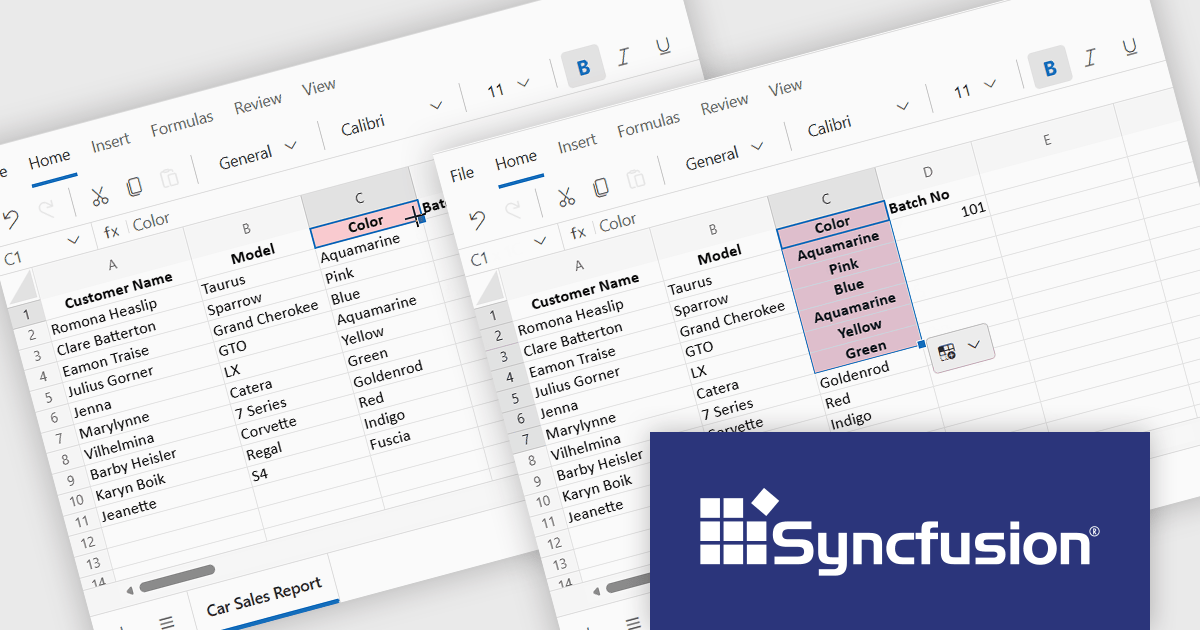Click formula bar showing Color in right window

coord(618,222)
